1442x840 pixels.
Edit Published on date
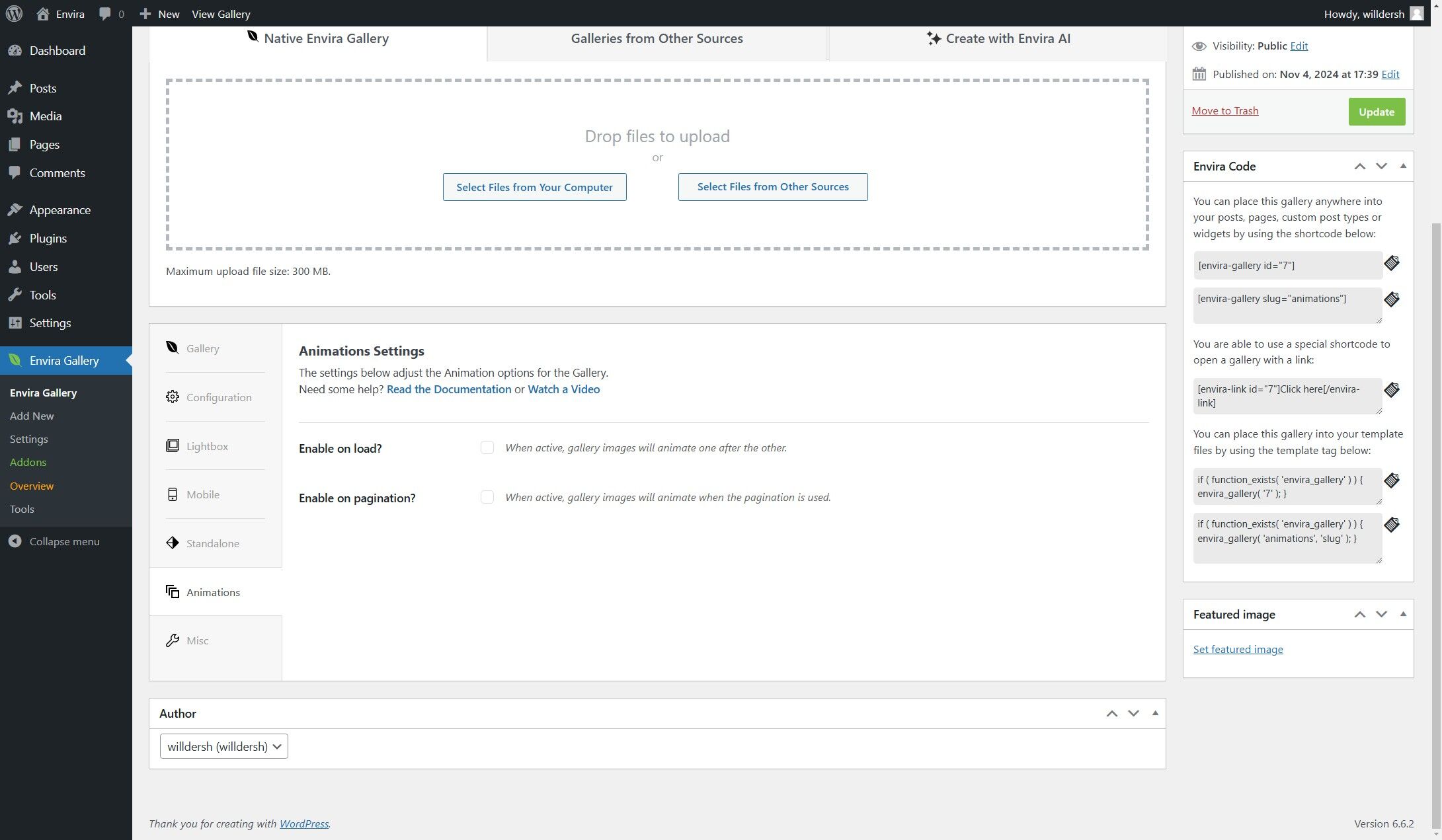(1390, 74)
